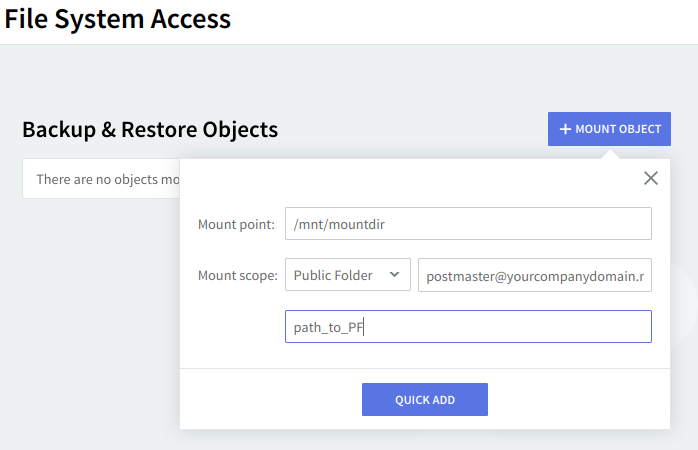Select the File System Access page title
Image resolution: width=698 pixels, height=450 pixels.
[x=118, y=18]
